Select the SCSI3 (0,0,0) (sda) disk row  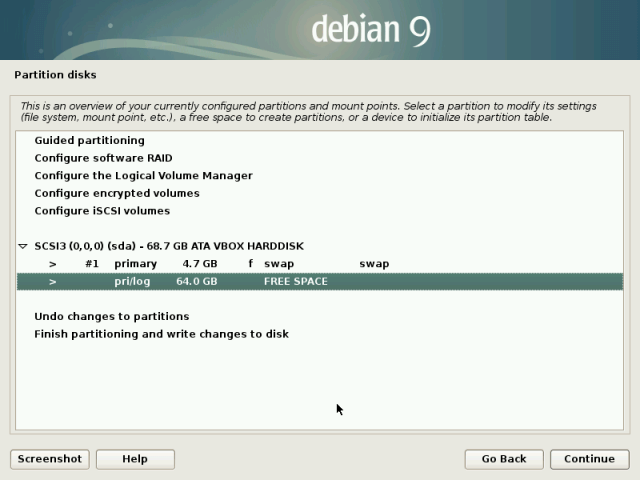click(320, 246)
